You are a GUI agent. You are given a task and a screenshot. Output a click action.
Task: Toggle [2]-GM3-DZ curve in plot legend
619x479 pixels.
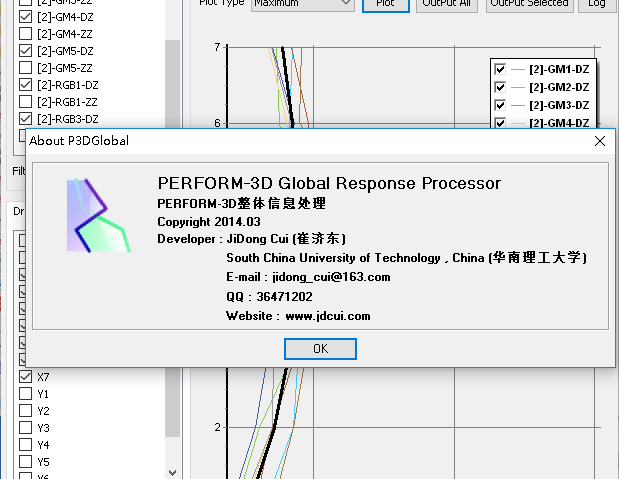click(x=501, y=105)
